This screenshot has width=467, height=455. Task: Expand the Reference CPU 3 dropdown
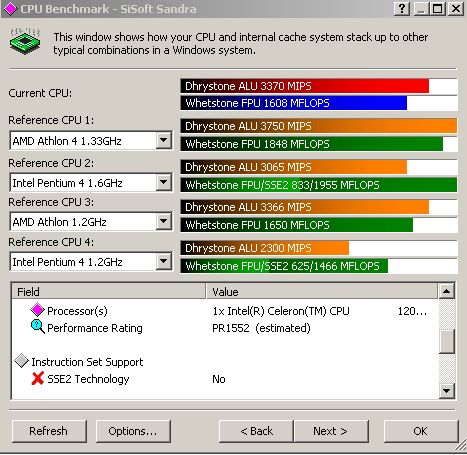click(x=164, y=221)
